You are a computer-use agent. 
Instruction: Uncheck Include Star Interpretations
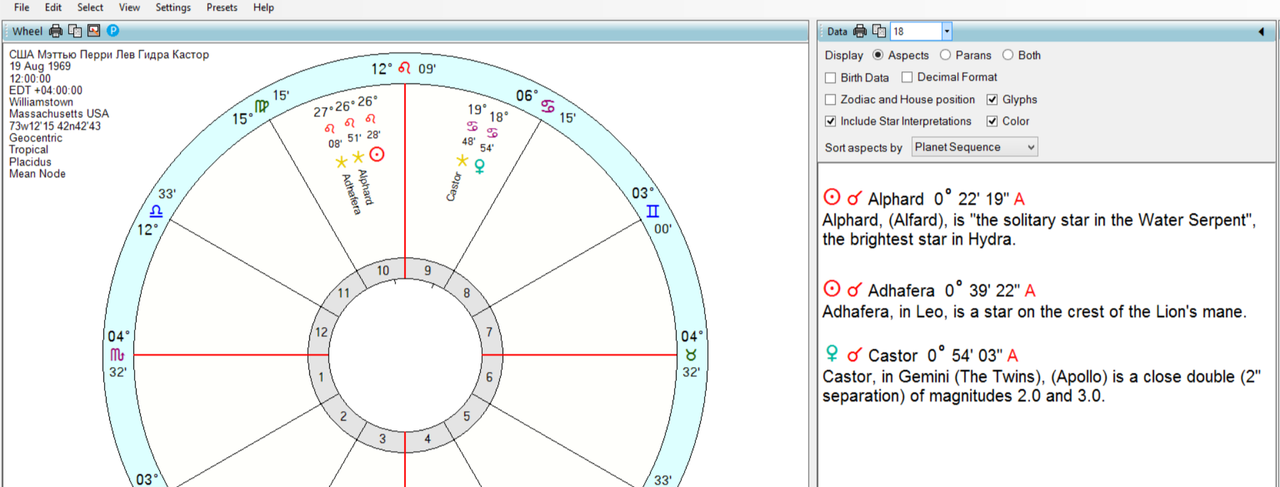pos(831,121)
